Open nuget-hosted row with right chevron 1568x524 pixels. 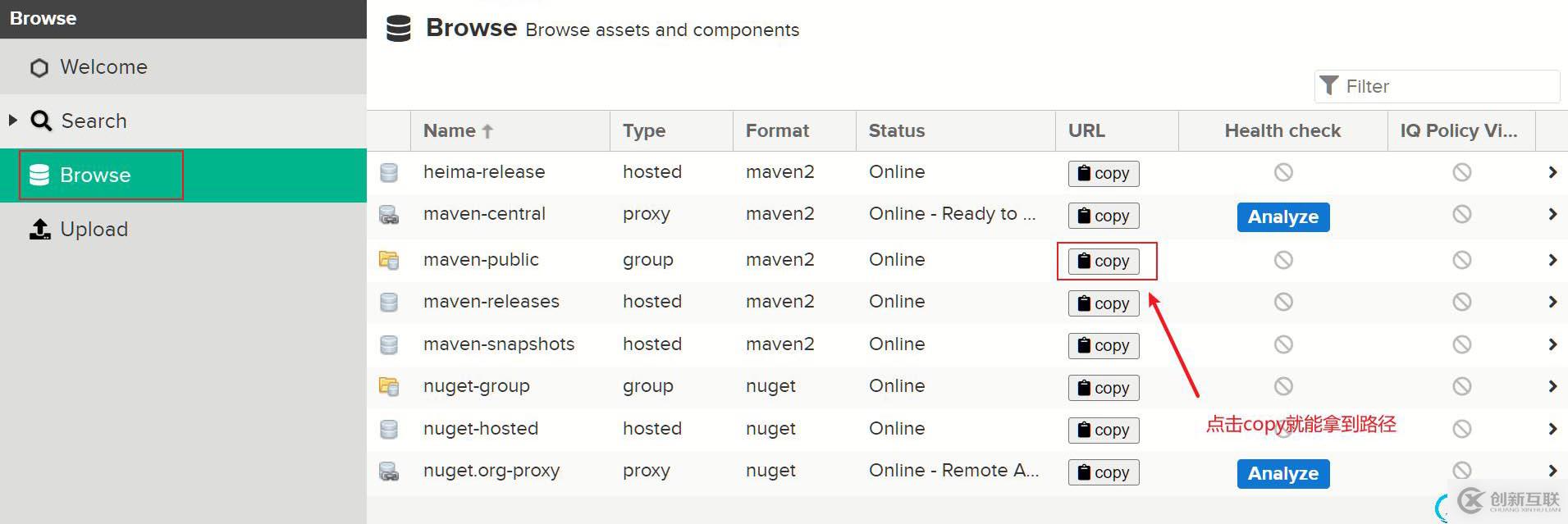[x=1552, y=429]
